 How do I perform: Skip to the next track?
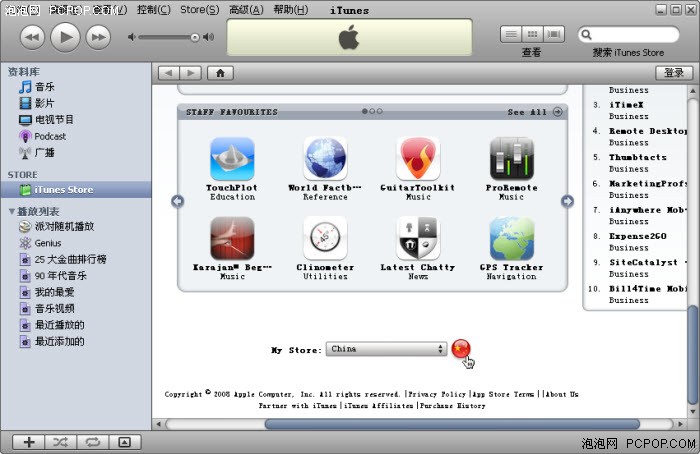(98, 37)
